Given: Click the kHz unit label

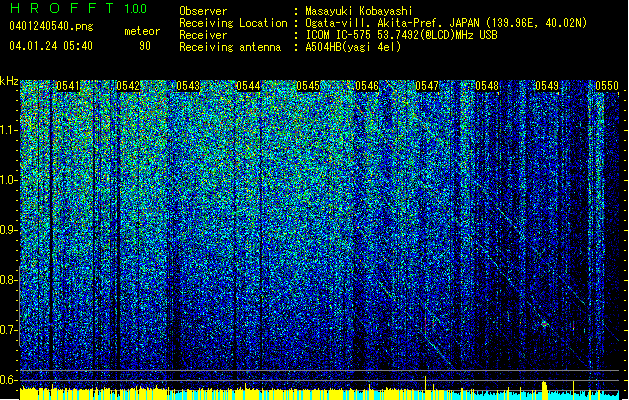Looking at the screenshot, I should [x=9, y=81].
